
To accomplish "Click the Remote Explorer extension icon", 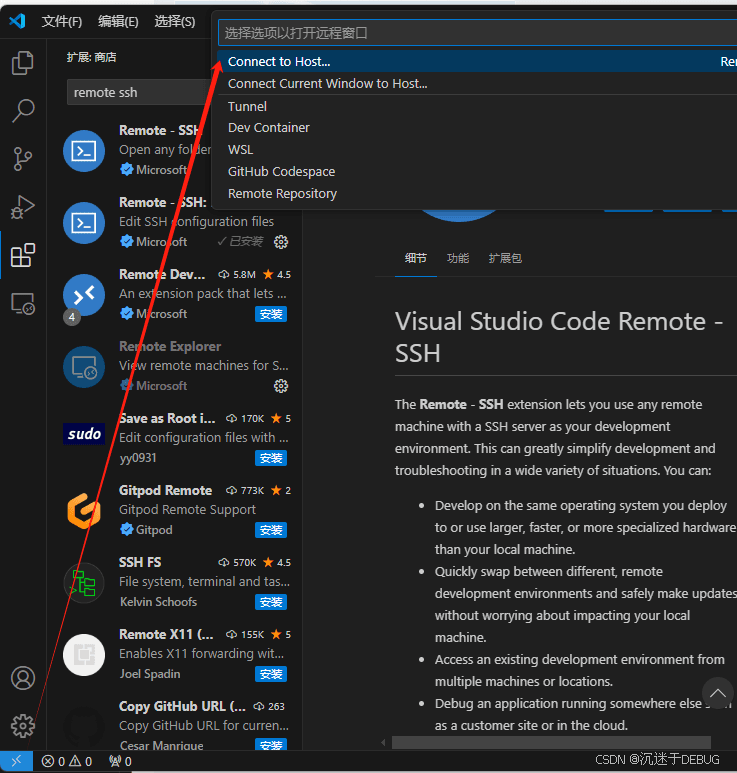I will (84, 367).
